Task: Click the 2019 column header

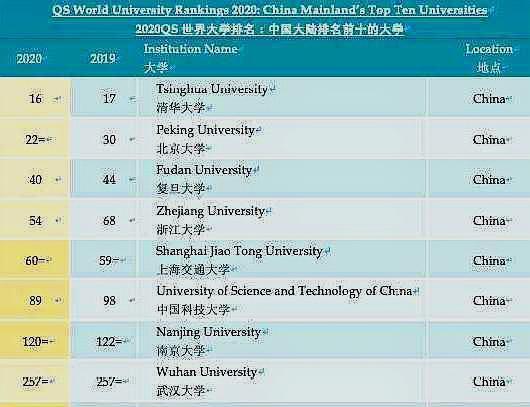Action: pyautogui.click(x=103, y=59)
